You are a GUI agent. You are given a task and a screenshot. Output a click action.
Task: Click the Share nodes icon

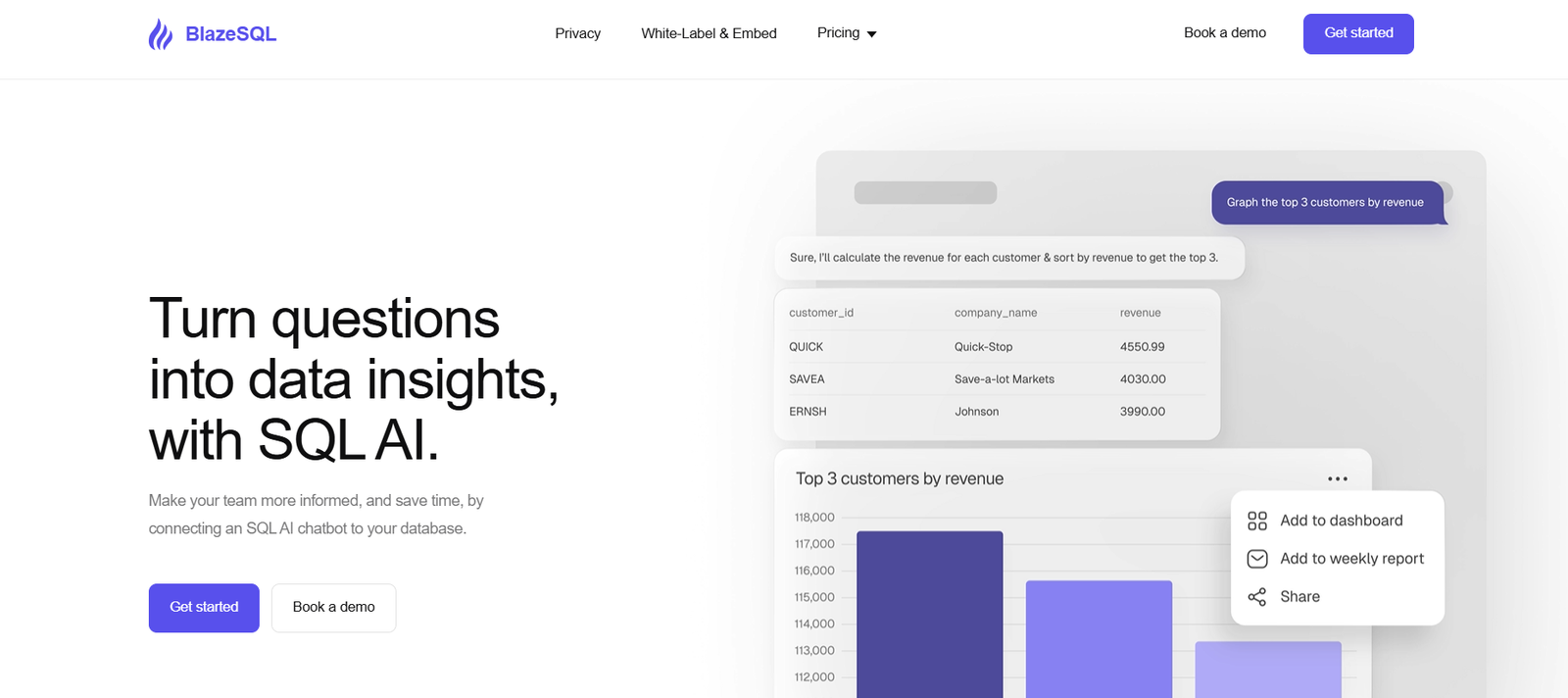(x=1257, y=597)
